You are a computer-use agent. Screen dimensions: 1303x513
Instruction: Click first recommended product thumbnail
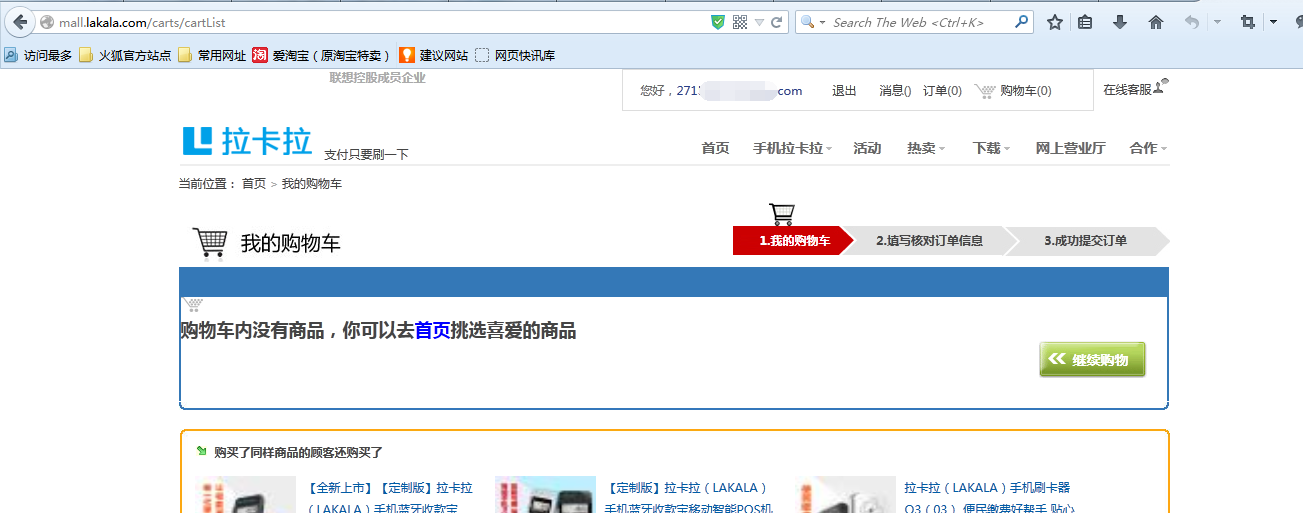click(x=246, y=495)
